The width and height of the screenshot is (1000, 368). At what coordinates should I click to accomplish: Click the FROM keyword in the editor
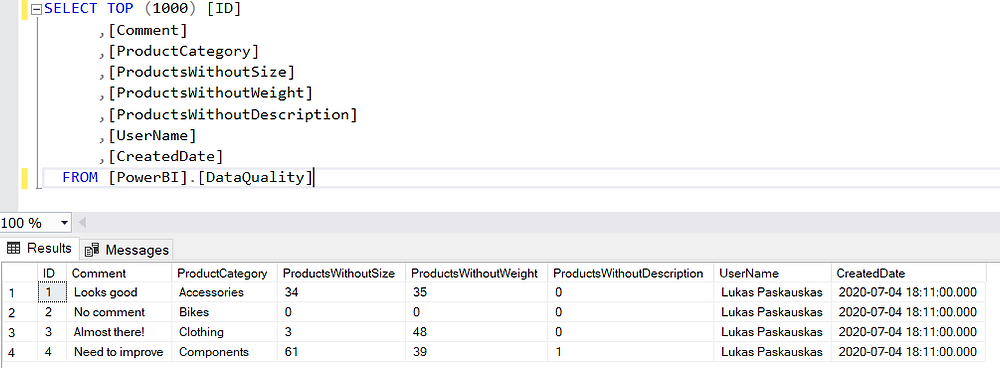pos(80,177)
